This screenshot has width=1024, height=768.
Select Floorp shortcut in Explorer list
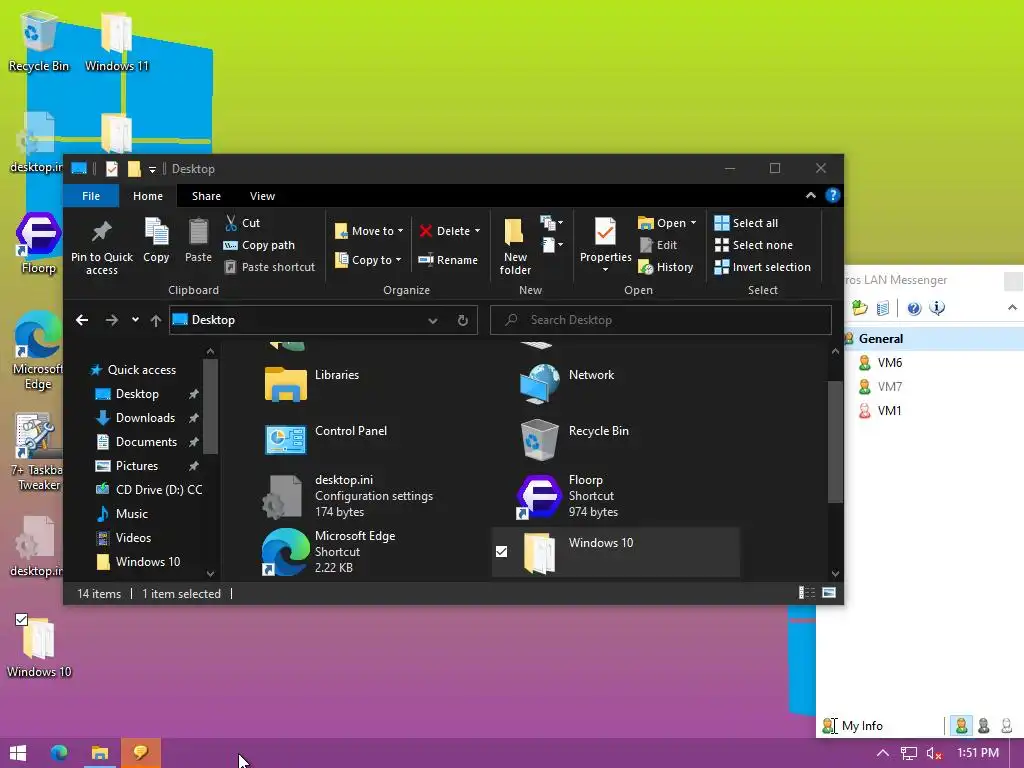pos(568,496)
